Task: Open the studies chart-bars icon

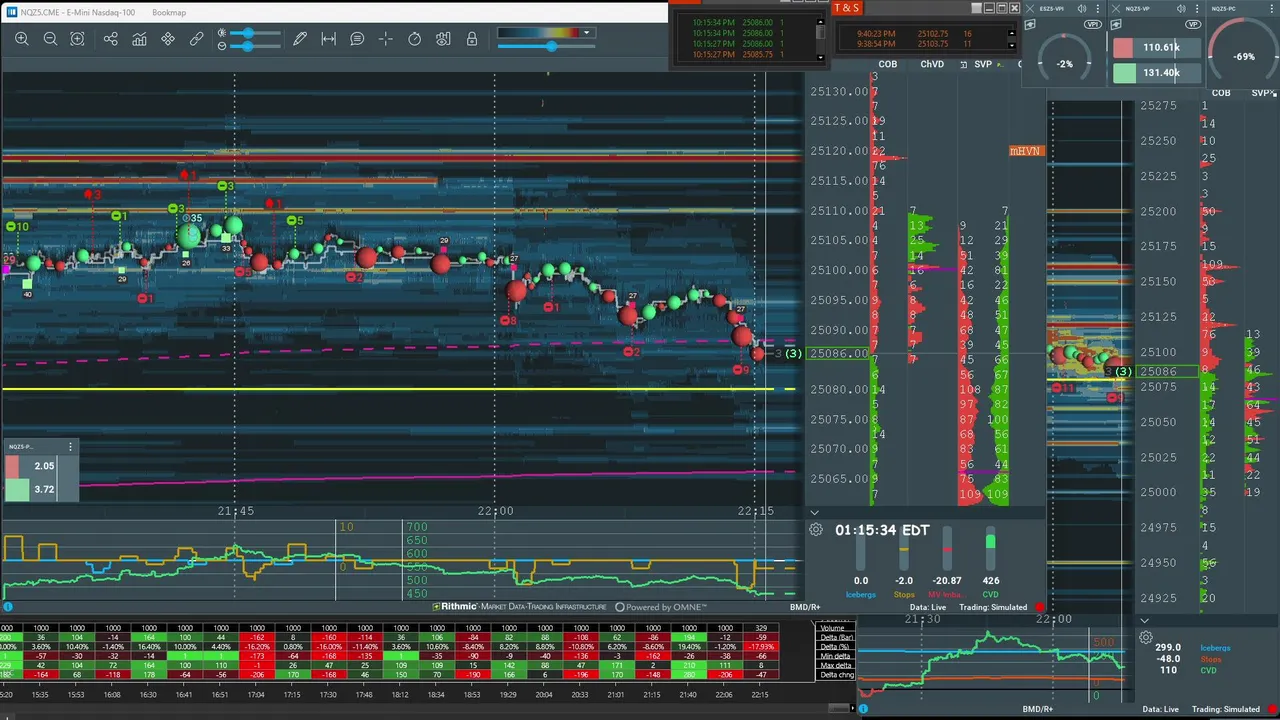Action: 139,39
